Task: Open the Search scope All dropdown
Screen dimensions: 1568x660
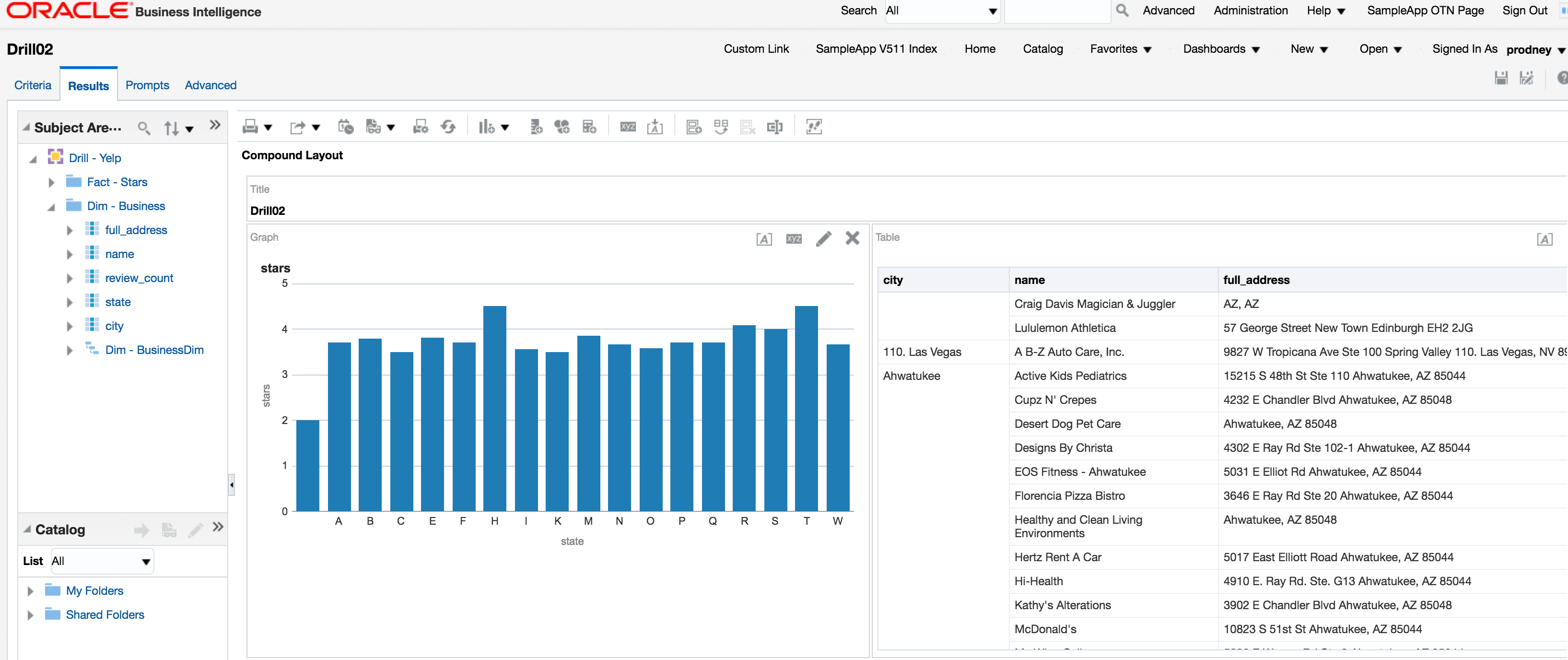Action: coord(941,11)
